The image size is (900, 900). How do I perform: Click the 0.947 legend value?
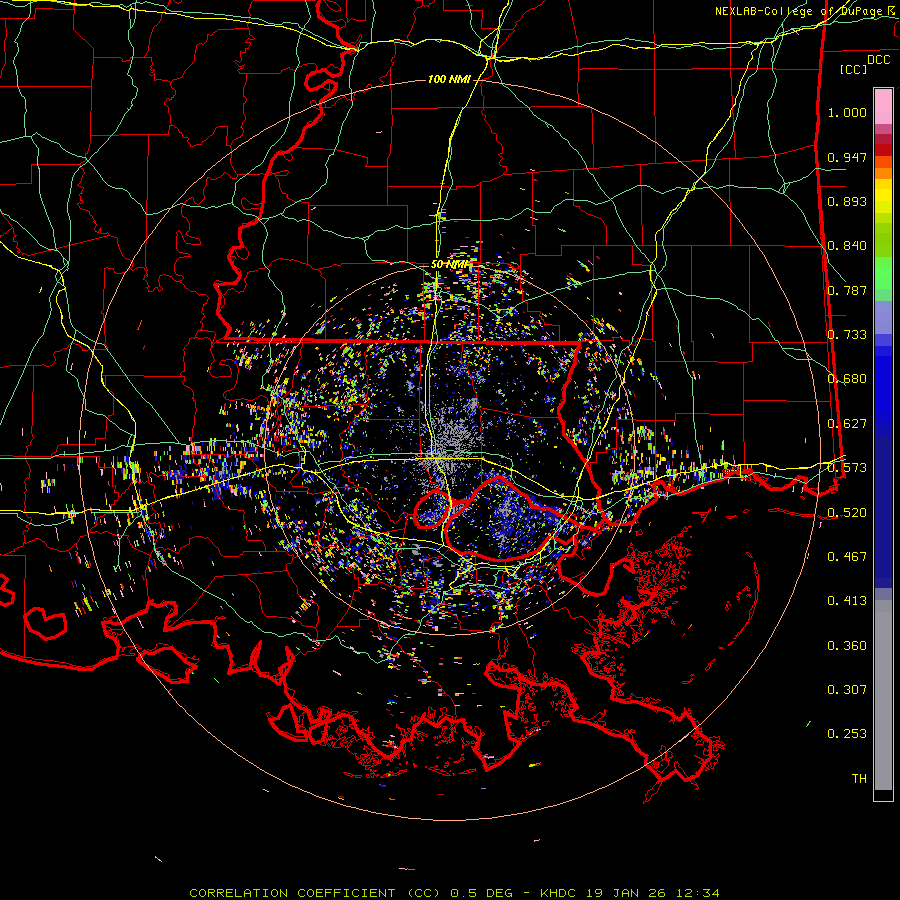tap(847, 157)
